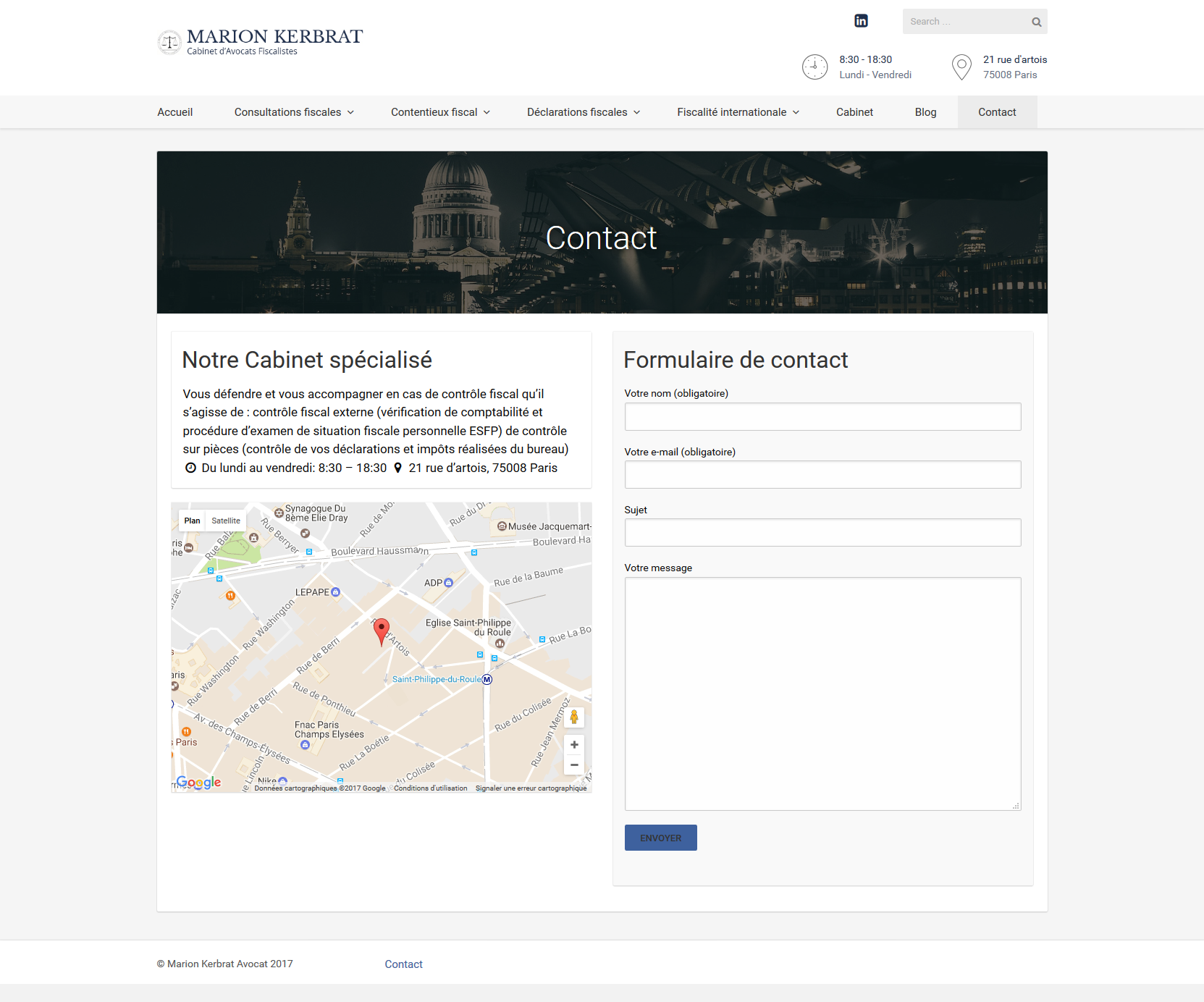
Task: Open the Blog page
Action: pos(925,112)
